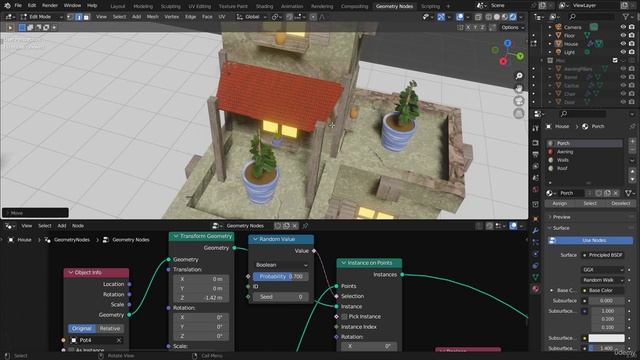Click the blue Z axis gizmo

click(x=507, y=43)
